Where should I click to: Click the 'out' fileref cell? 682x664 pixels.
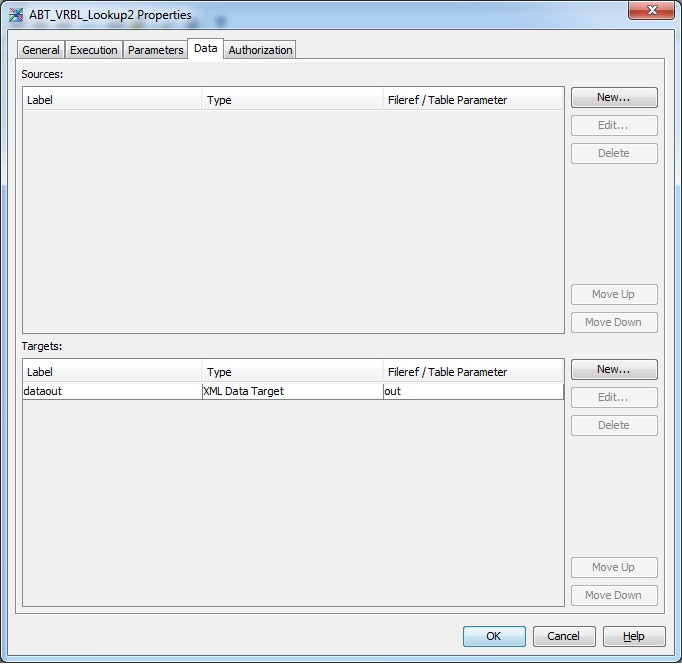pos(473,391)
